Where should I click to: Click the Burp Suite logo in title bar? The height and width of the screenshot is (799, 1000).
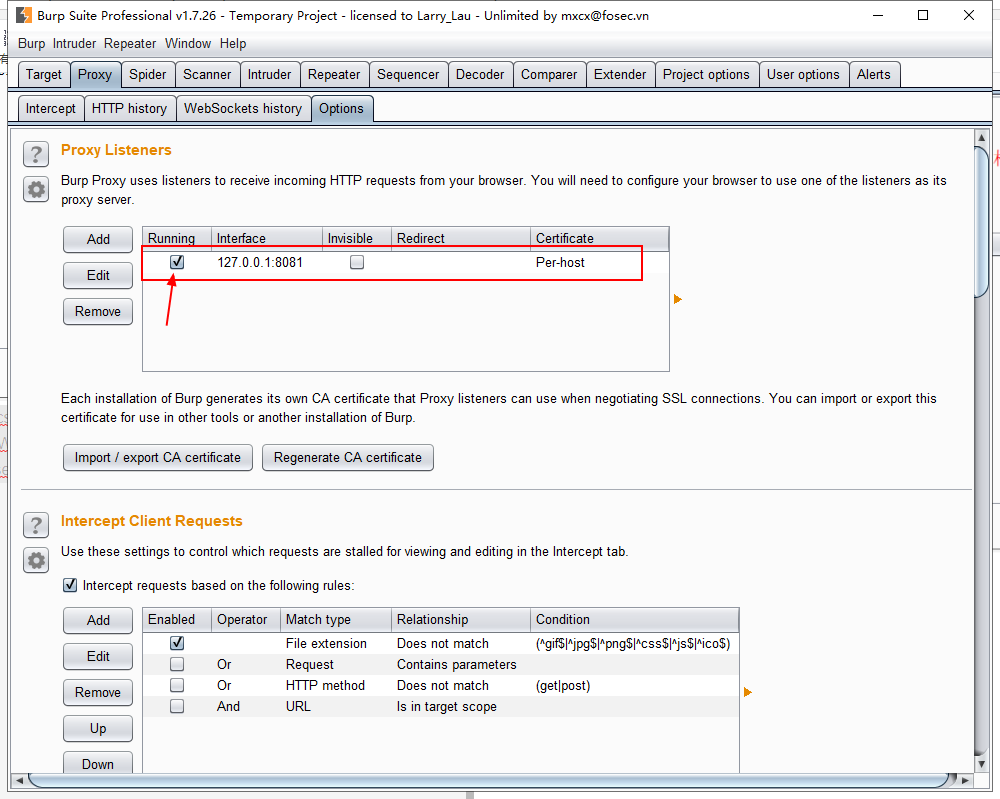click(24, 15)
